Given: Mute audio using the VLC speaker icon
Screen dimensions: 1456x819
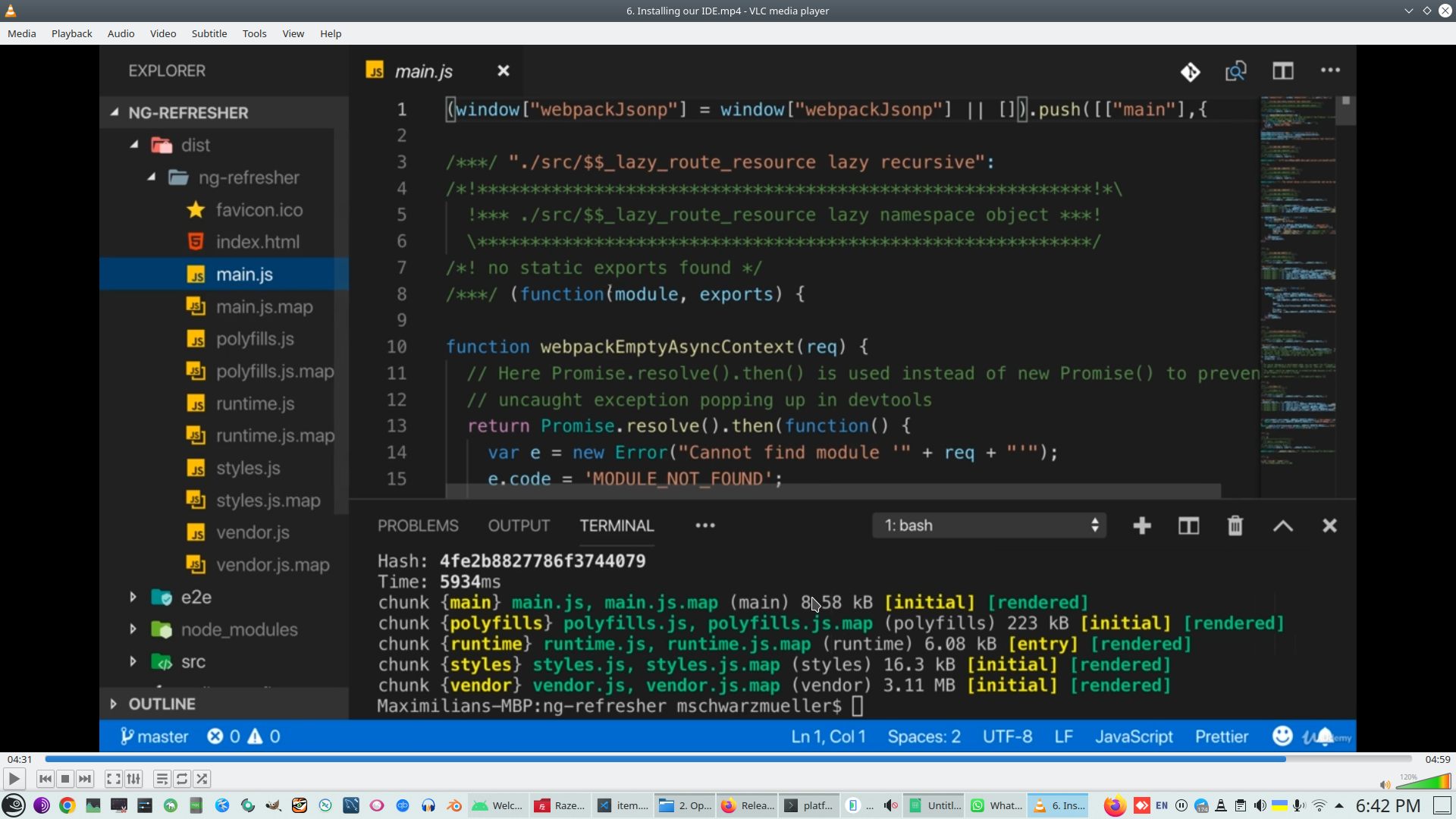Looking at the screenshot, I should tap(1385, 785).
